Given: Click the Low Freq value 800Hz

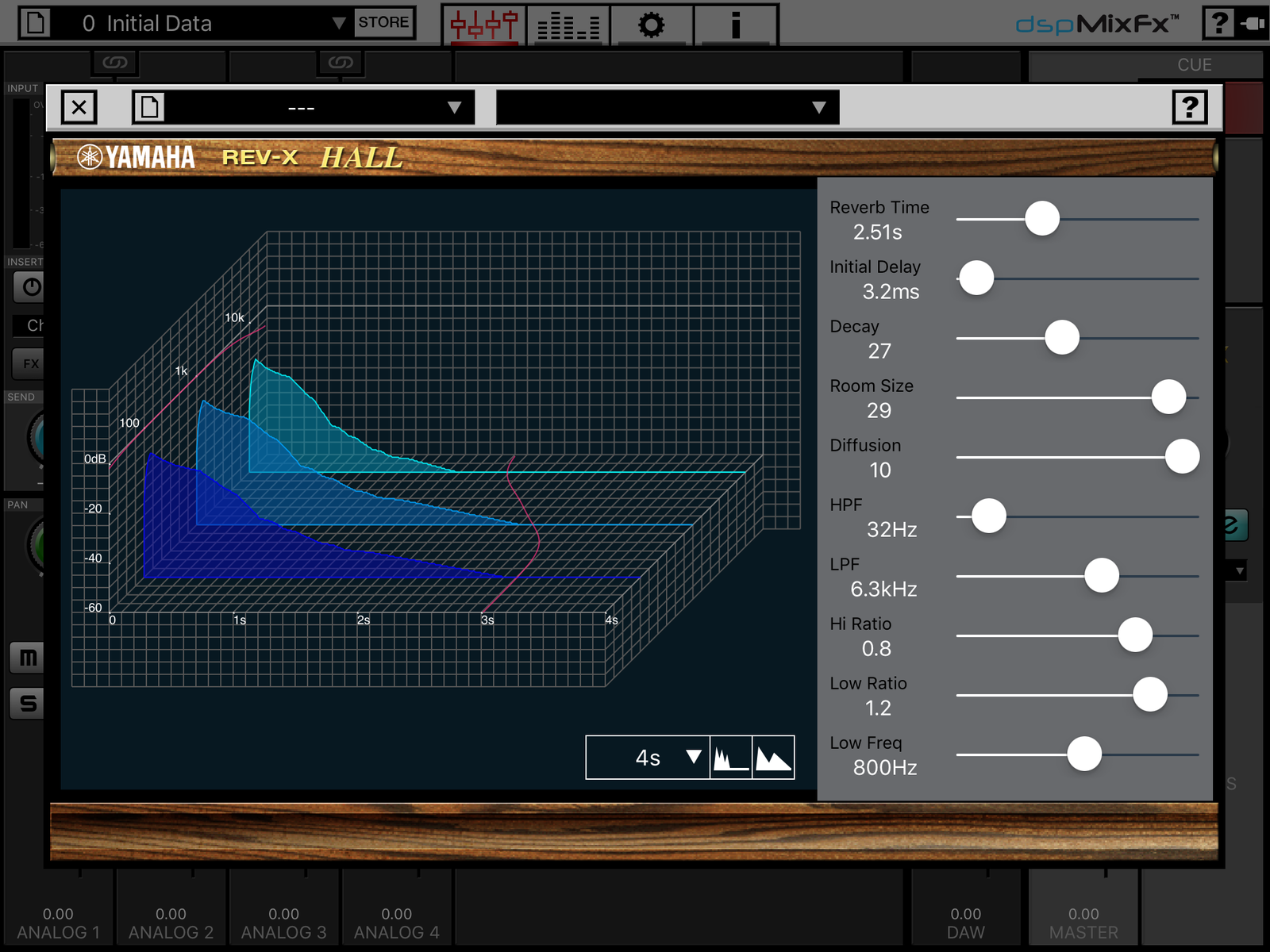Looking at the screenshot, I should click(x=885, y=768).
